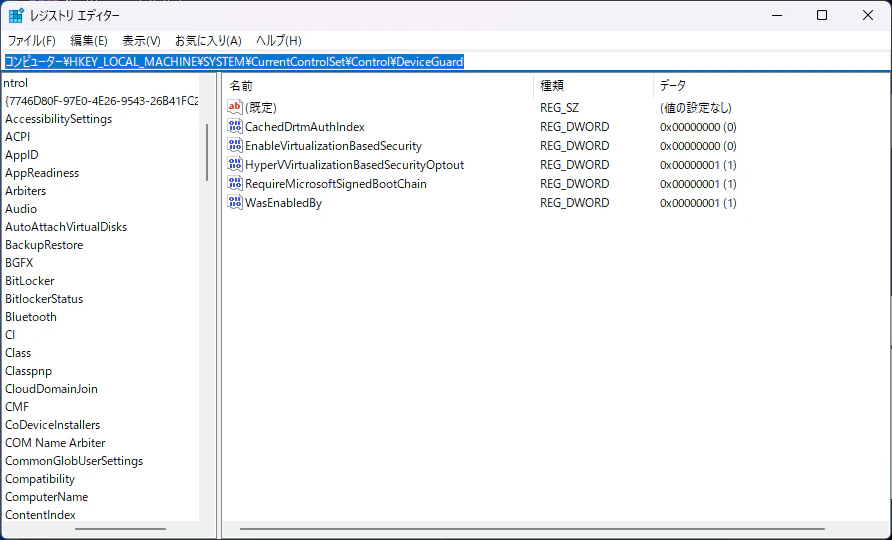Click the registry path address bar

coord(446,61)
